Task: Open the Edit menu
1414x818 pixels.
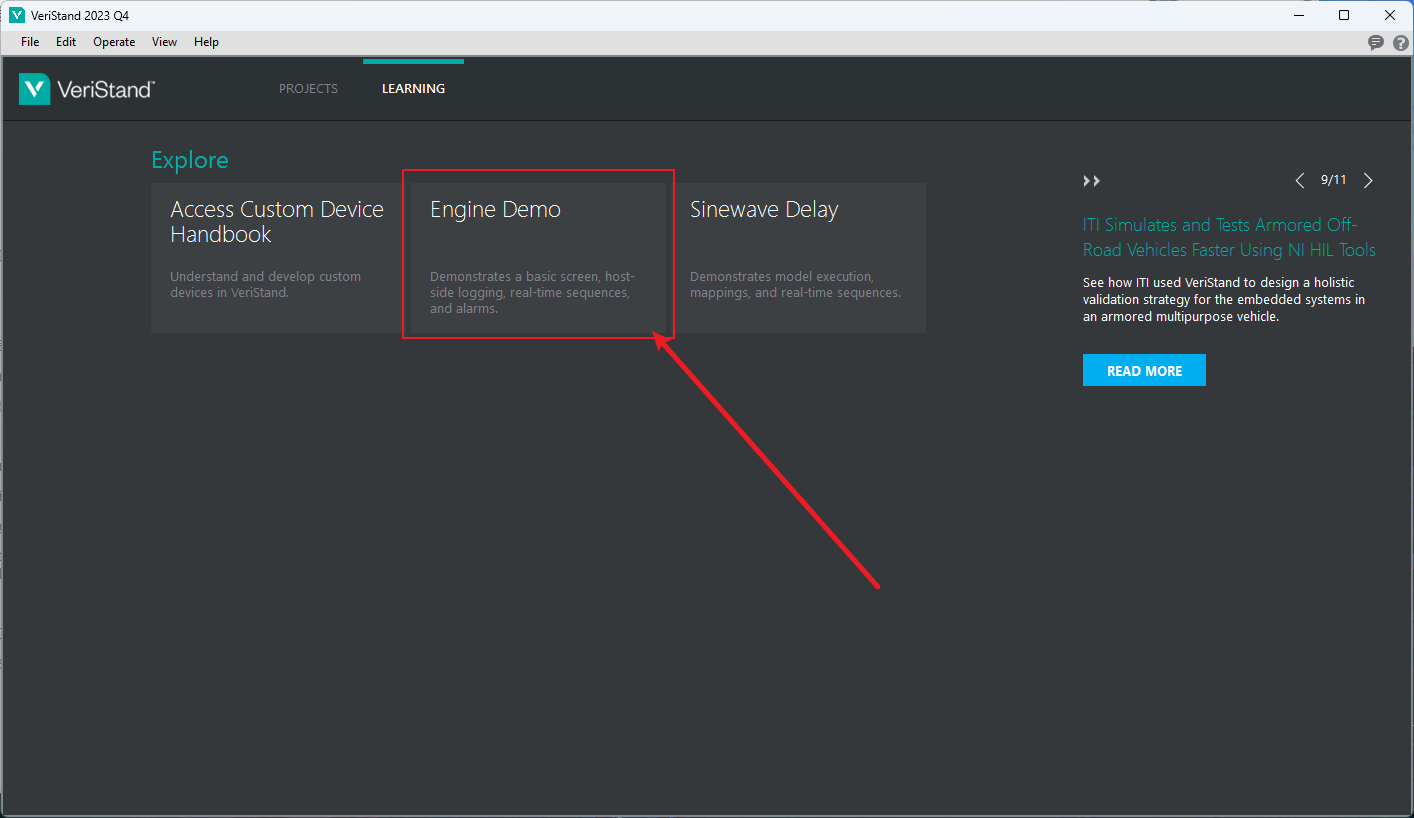Action: tap(66, 42)
